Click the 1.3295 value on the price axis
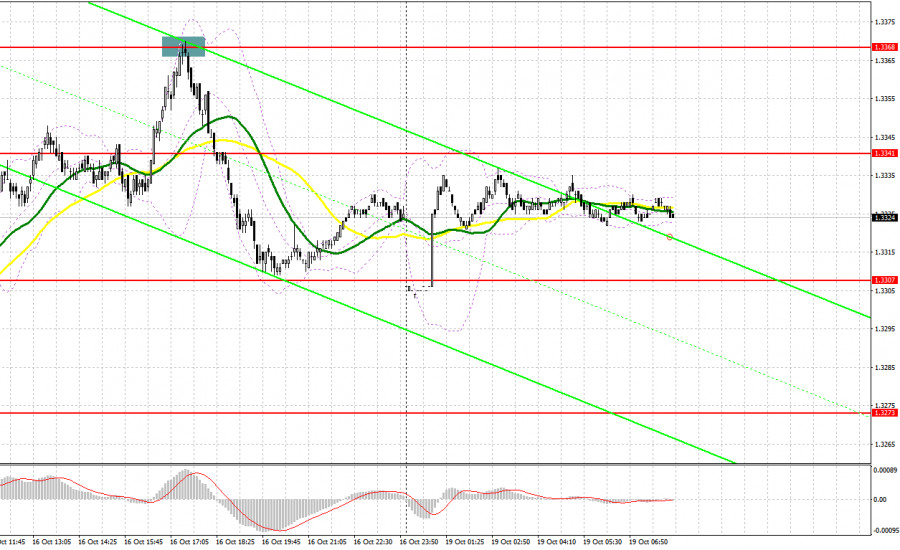This screenshot has width=900, height=550. click(x=885, y=329)
